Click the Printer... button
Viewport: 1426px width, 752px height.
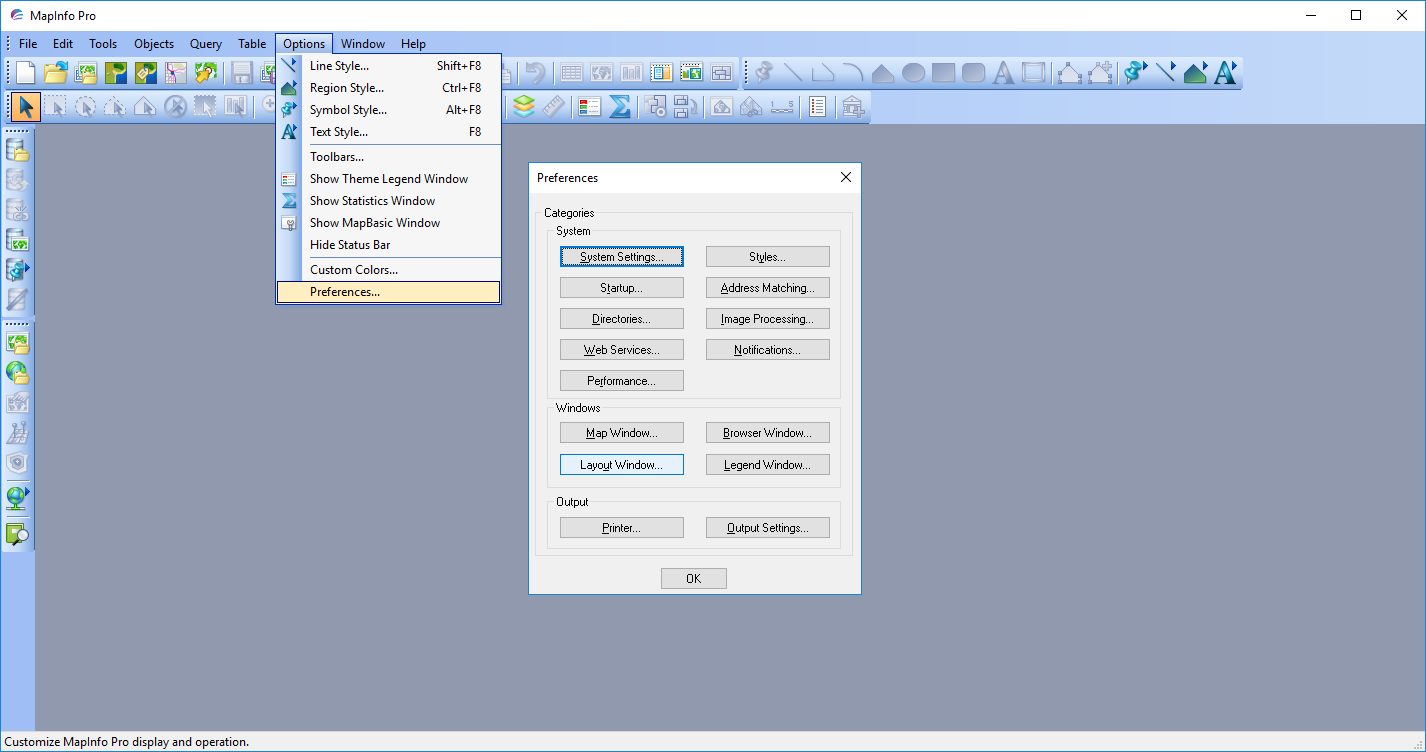pyautogui.click(x=622, y=528)
